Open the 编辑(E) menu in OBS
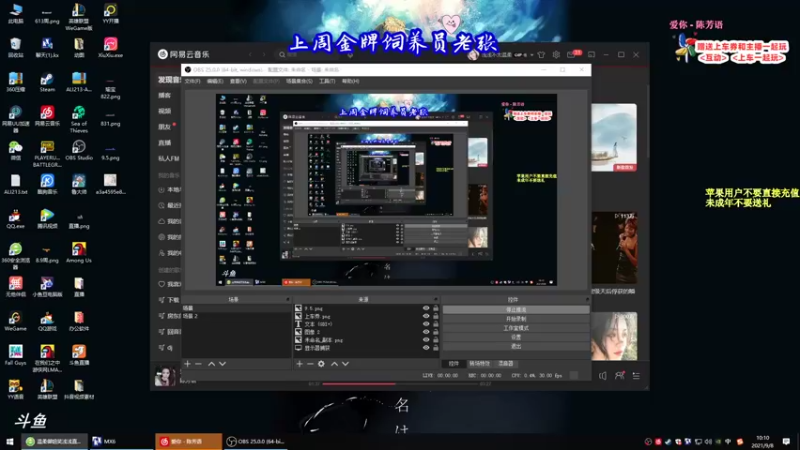Screen dimensions: 800x450 (x=215, y=81)
